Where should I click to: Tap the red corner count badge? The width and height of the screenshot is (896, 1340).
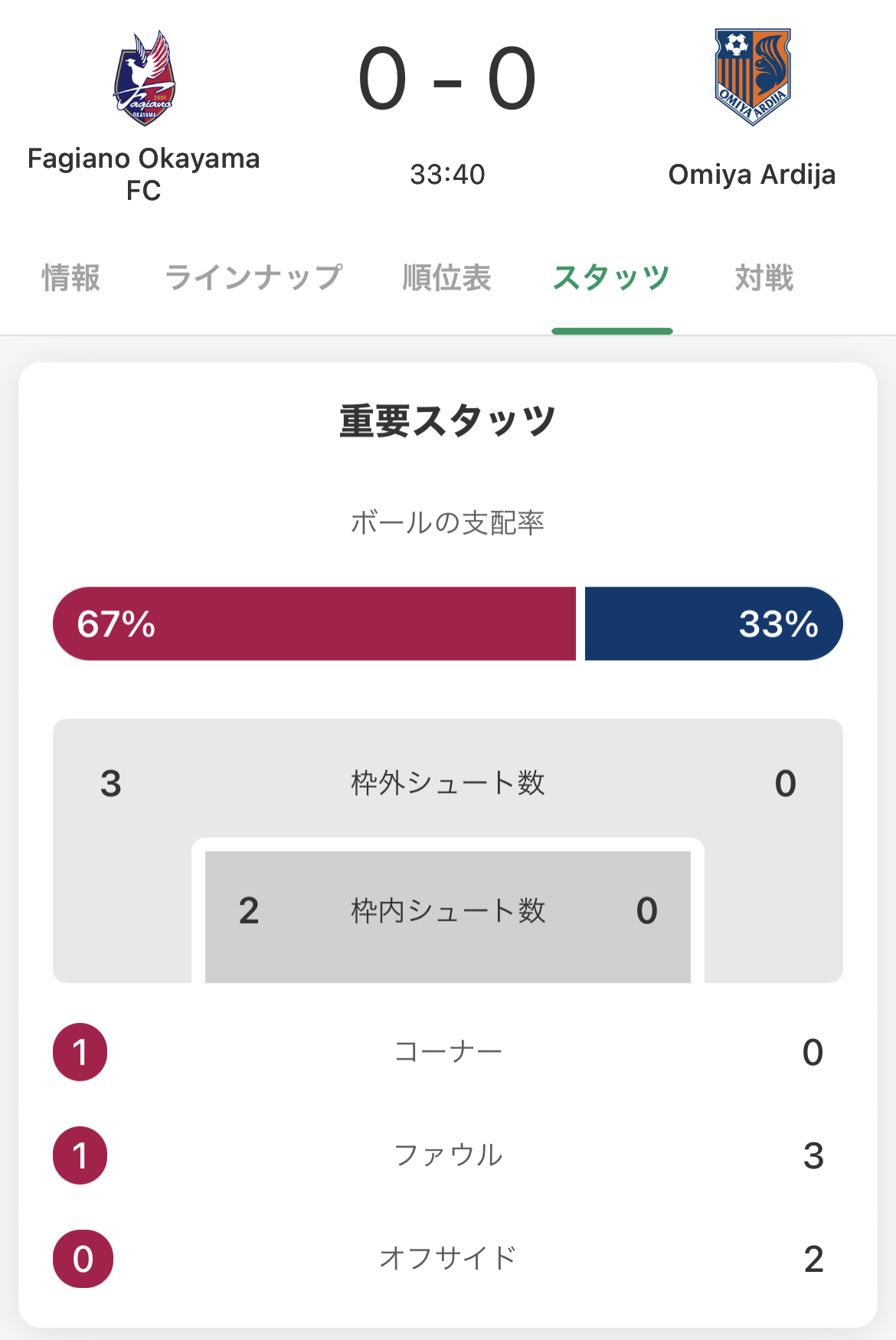(x=80, y=1052)
